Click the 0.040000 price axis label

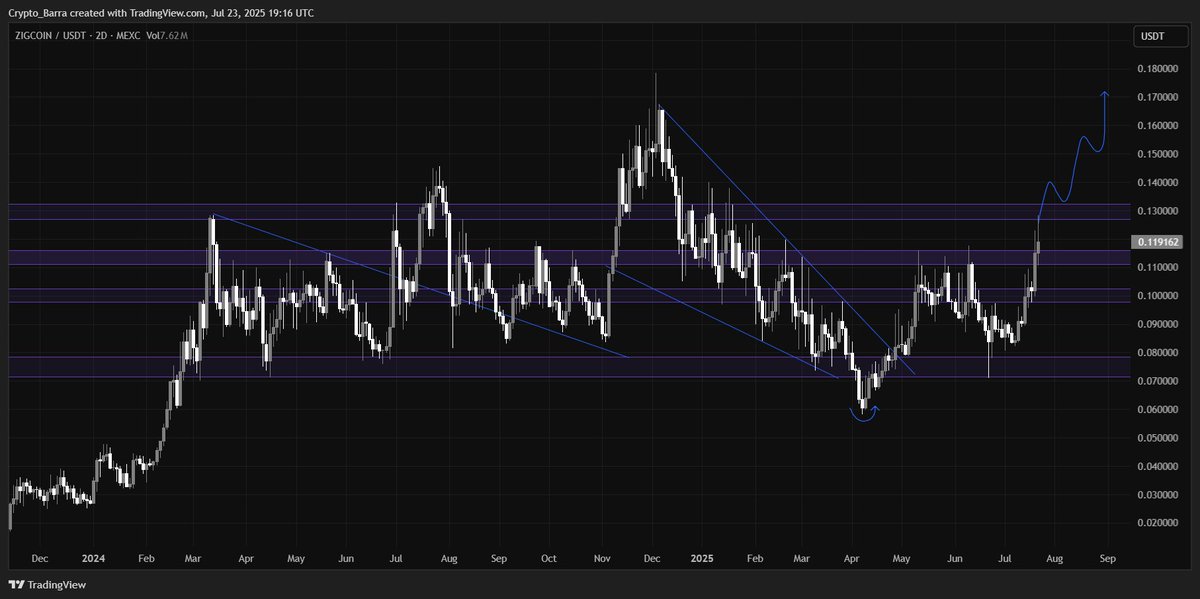point(1158,466)
